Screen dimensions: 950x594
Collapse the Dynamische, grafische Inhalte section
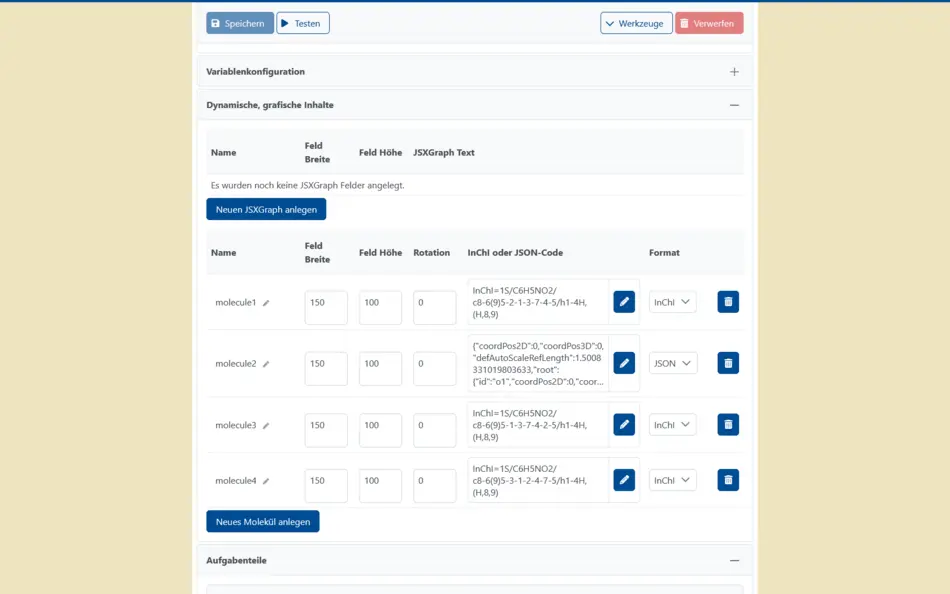pyautogui.click(x=734, y=105)
